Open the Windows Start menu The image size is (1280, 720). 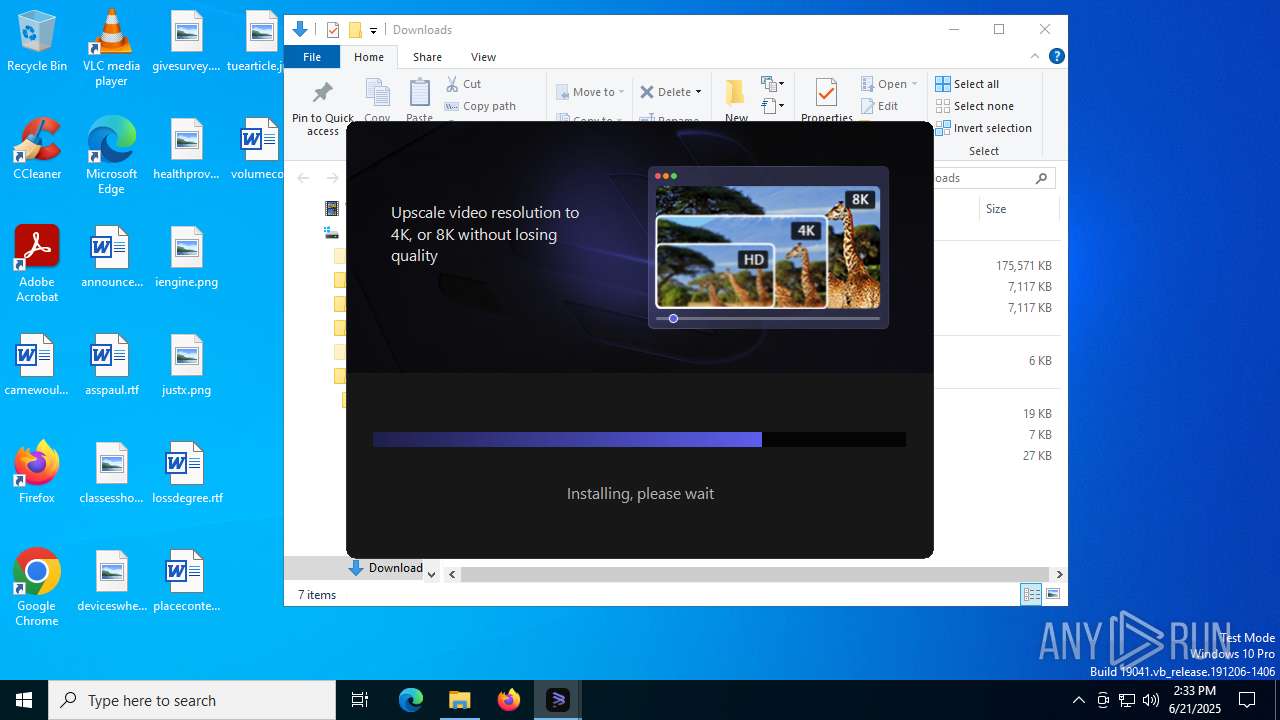click(x=24, y=700)
